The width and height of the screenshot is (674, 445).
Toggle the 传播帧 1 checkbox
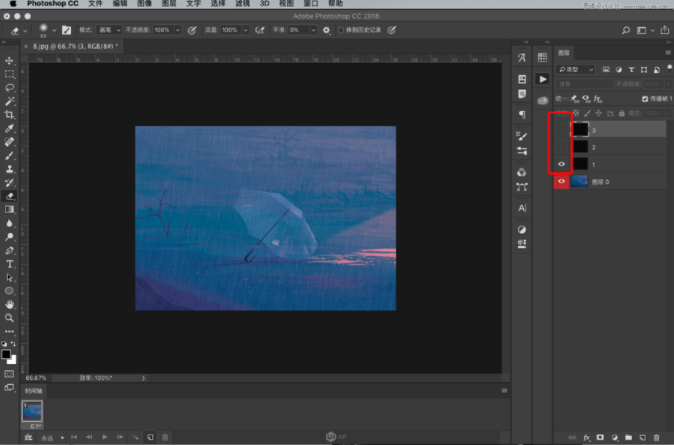click(x=644, y=99)
